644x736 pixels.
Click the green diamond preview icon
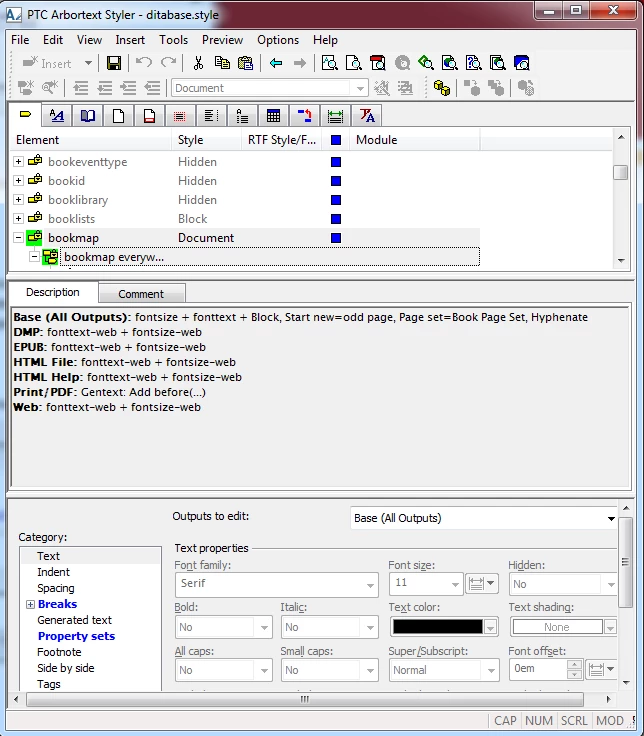pos(426,62)
